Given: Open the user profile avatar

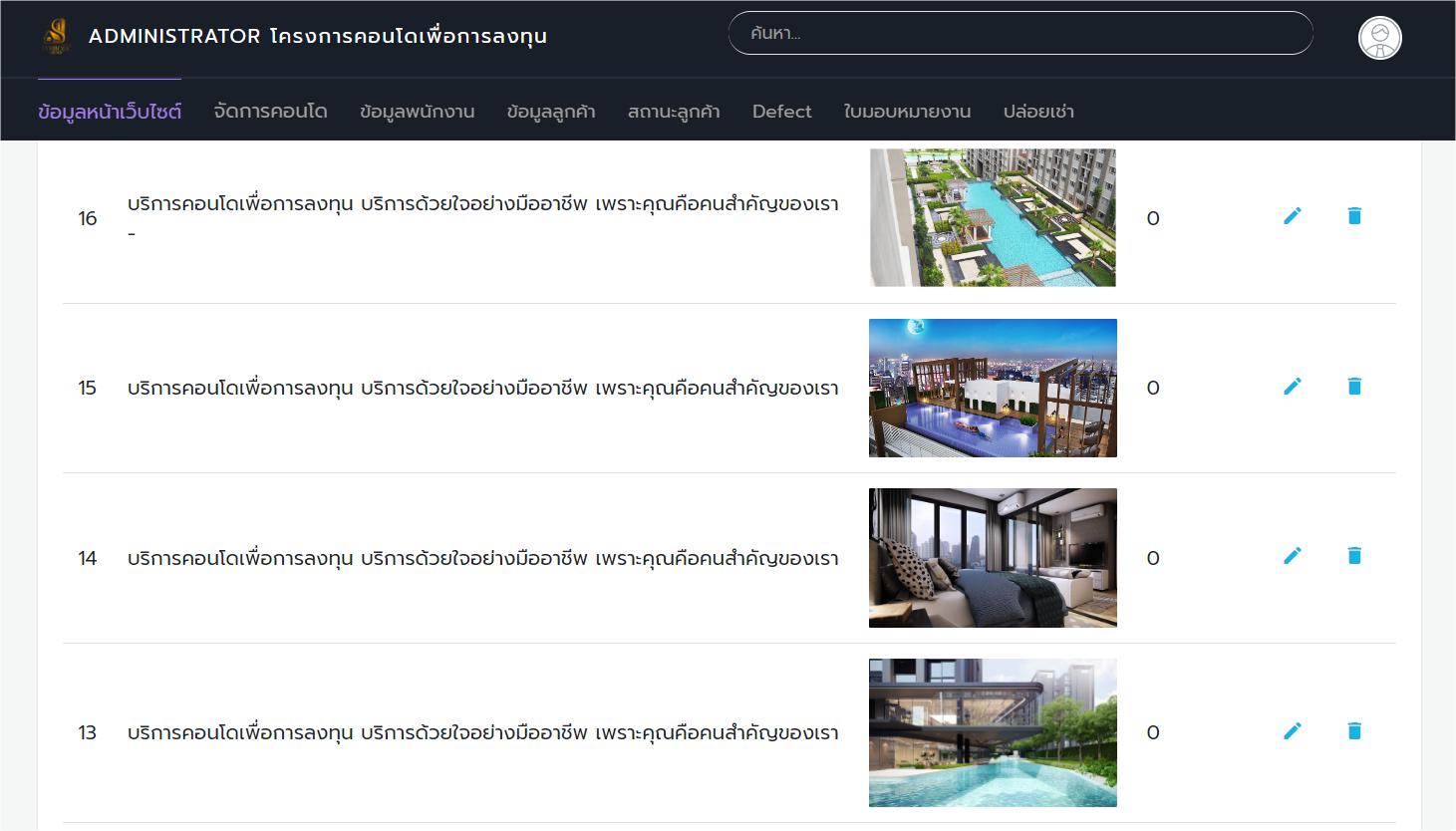Looking at the screenshot, I should pyautogui.click(x=1379, y=38).
